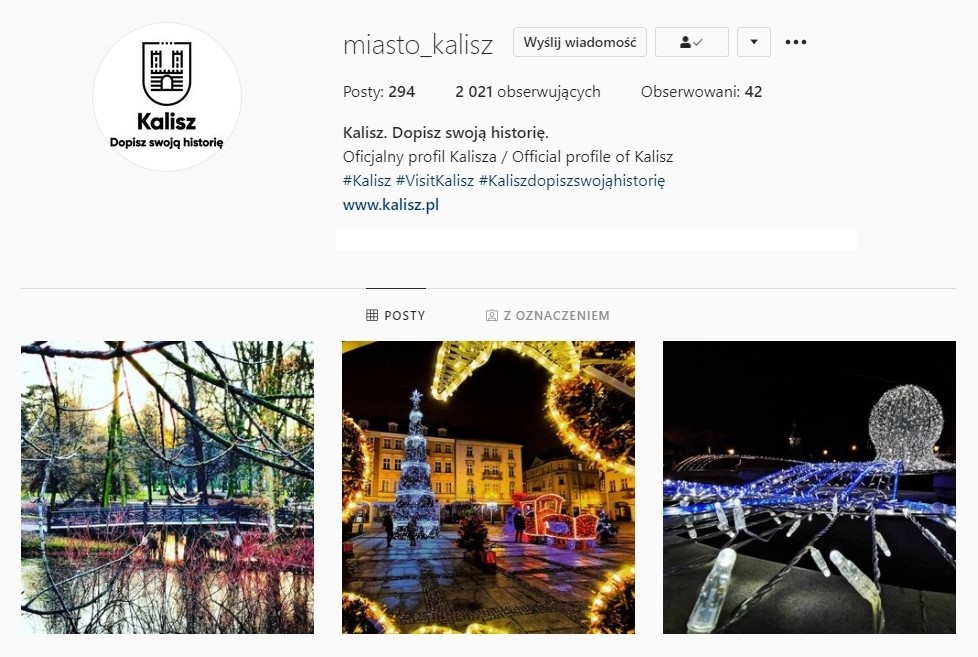Image resolution: width=978 pixels, height=657 pixels.
Task: Switch to the POSTY tab
Action: coord(395,315)
